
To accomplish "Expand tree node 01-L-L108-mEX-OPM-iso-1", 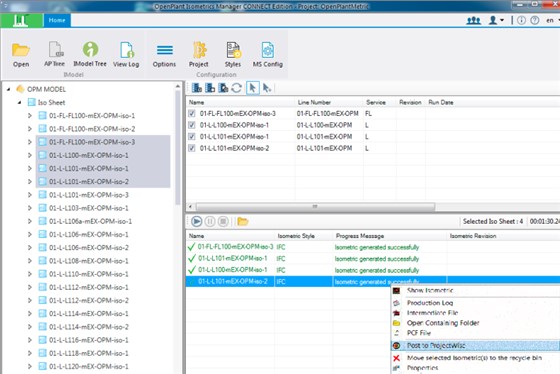I will tap(30, 261).
